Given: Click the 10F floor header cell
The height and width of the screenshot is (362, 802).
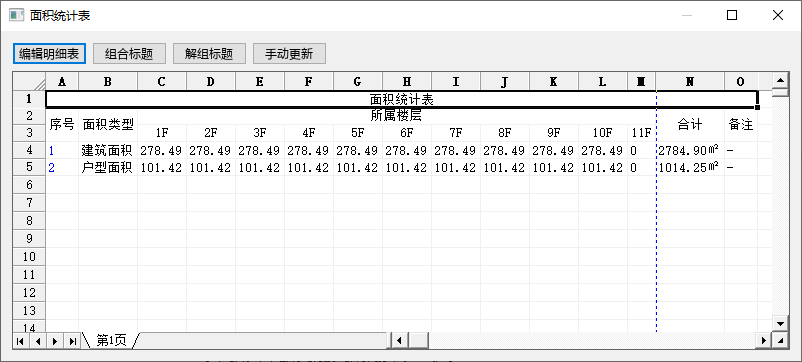Looking at the screenshot, I should click(x=603, y=133).
